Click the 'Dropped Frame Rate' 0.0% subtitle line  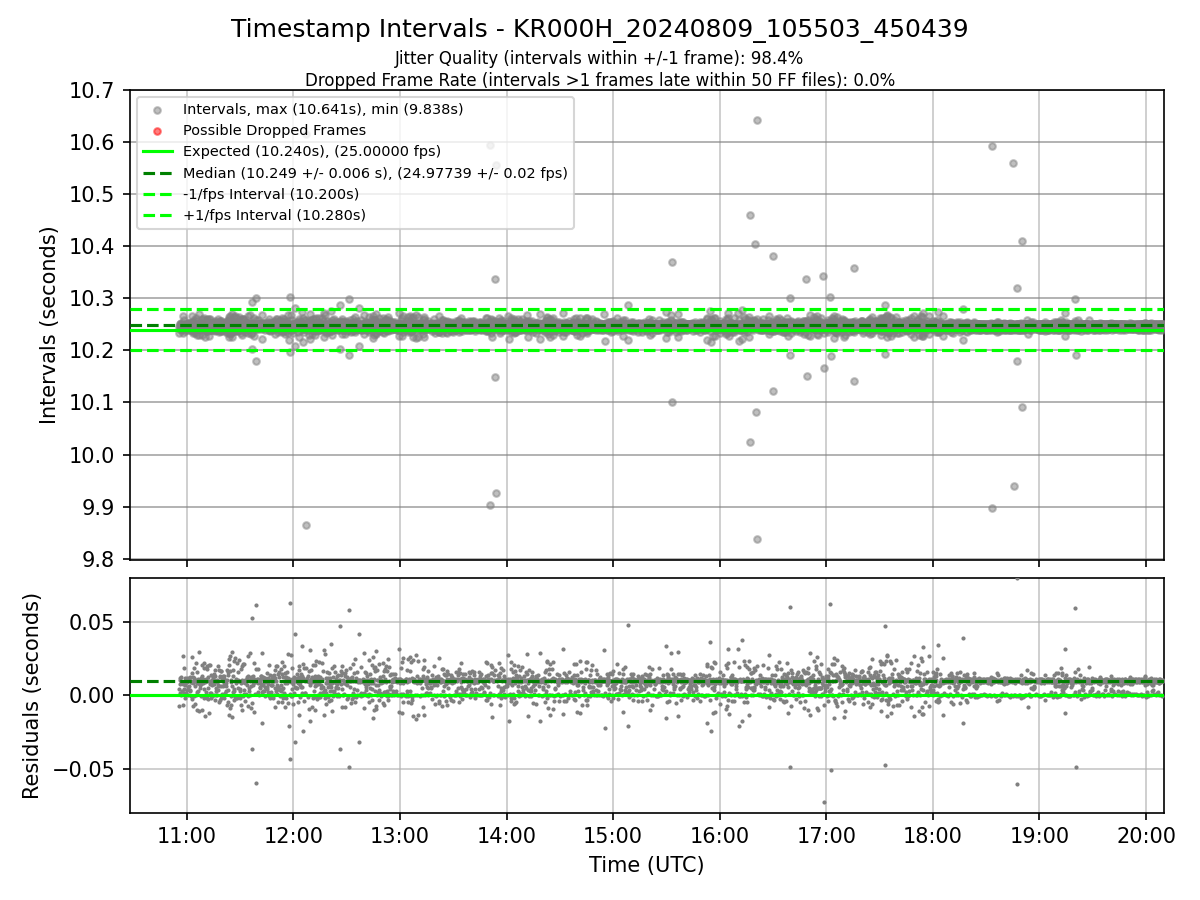(x=599, y=80)
